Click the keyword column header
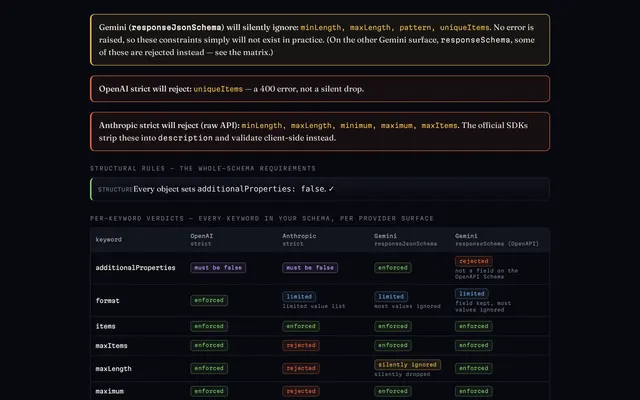 click(x=109, y=240)
